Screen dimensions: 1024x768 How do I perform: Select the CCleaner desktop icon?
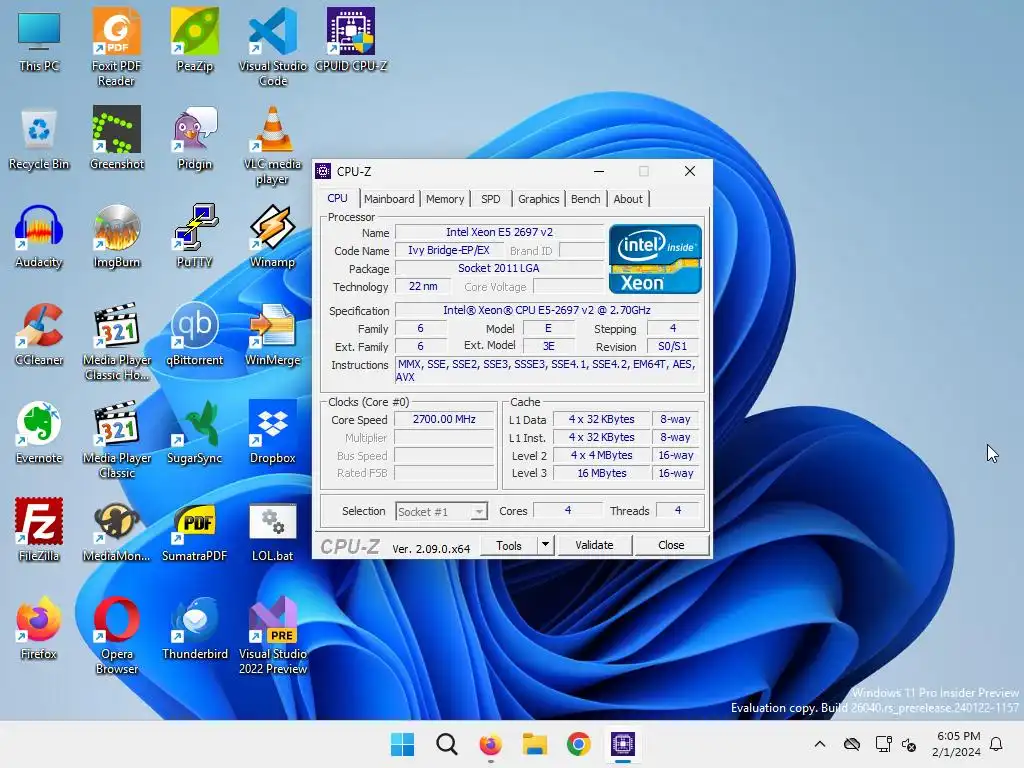pos(39,335)
